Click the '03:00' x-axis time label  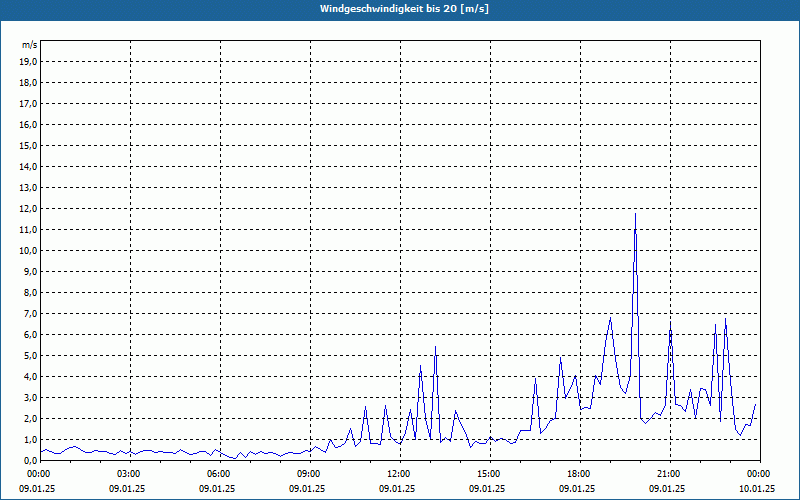point(127,474)
